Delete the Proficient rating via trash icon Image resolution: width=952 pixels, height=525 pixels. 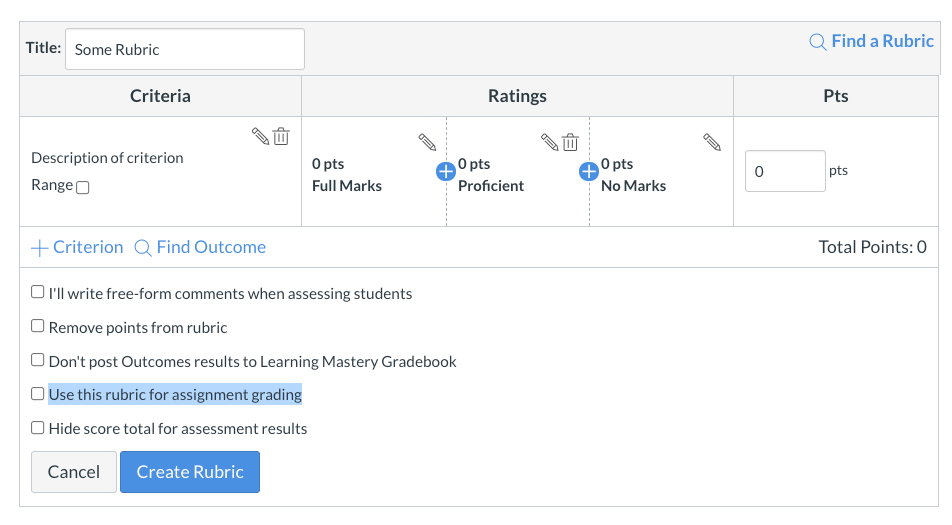coord(570,142)
